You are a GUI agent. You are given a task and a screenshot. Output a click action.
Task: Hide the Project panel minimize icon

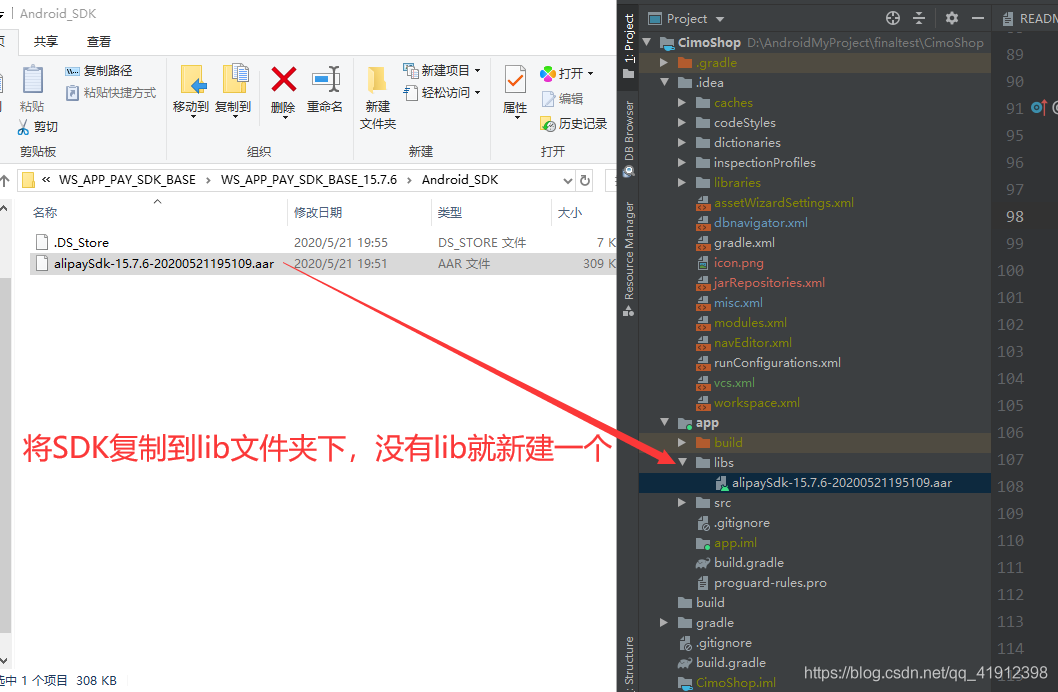[x=977, y=18]
